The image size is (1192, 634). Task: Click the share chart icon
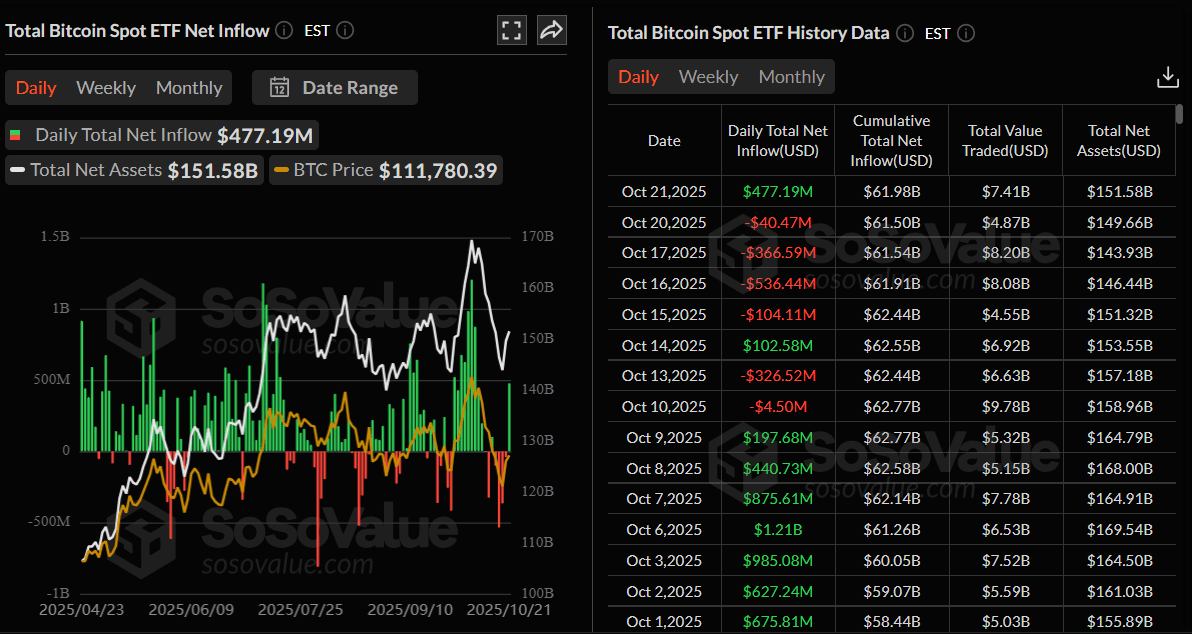pos(551,30)
